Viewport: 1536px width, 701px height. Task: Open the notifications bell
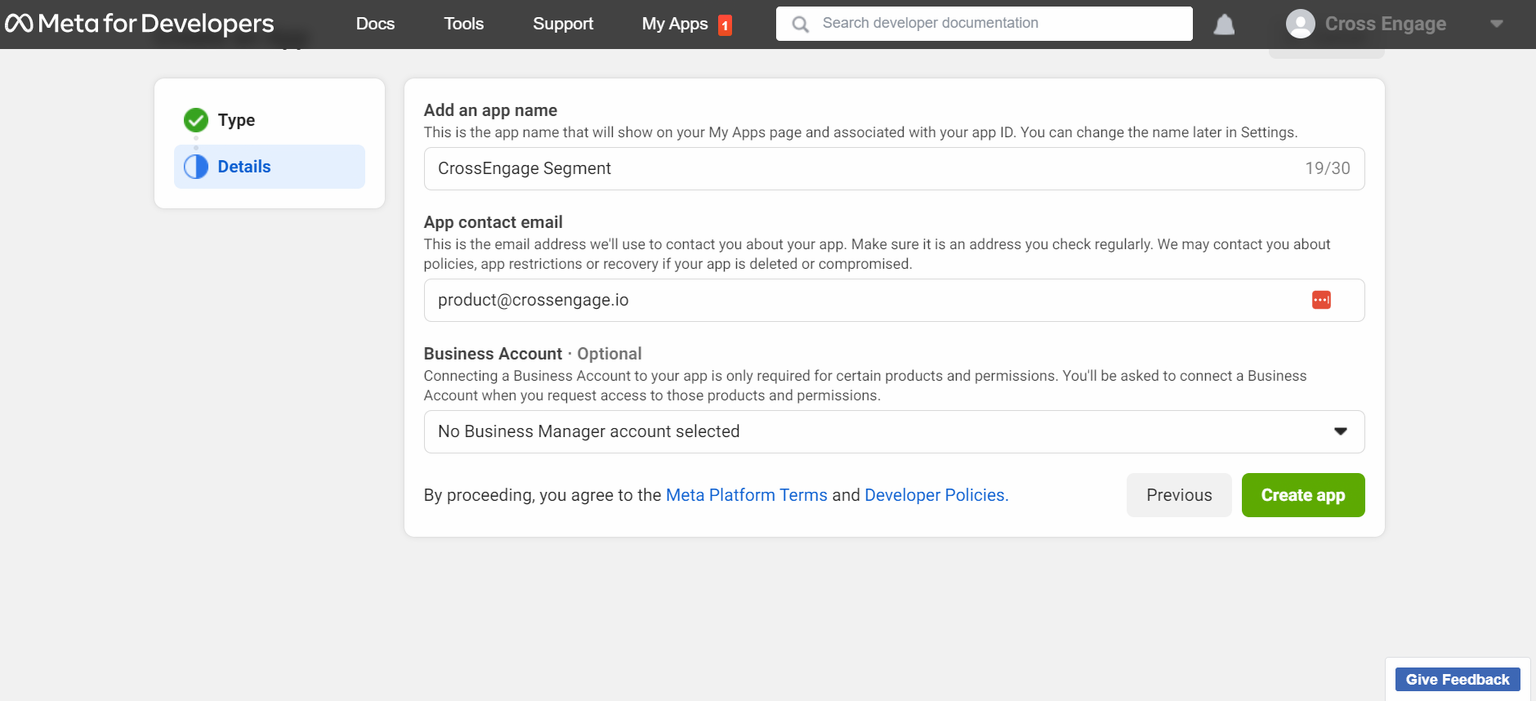1224,24
